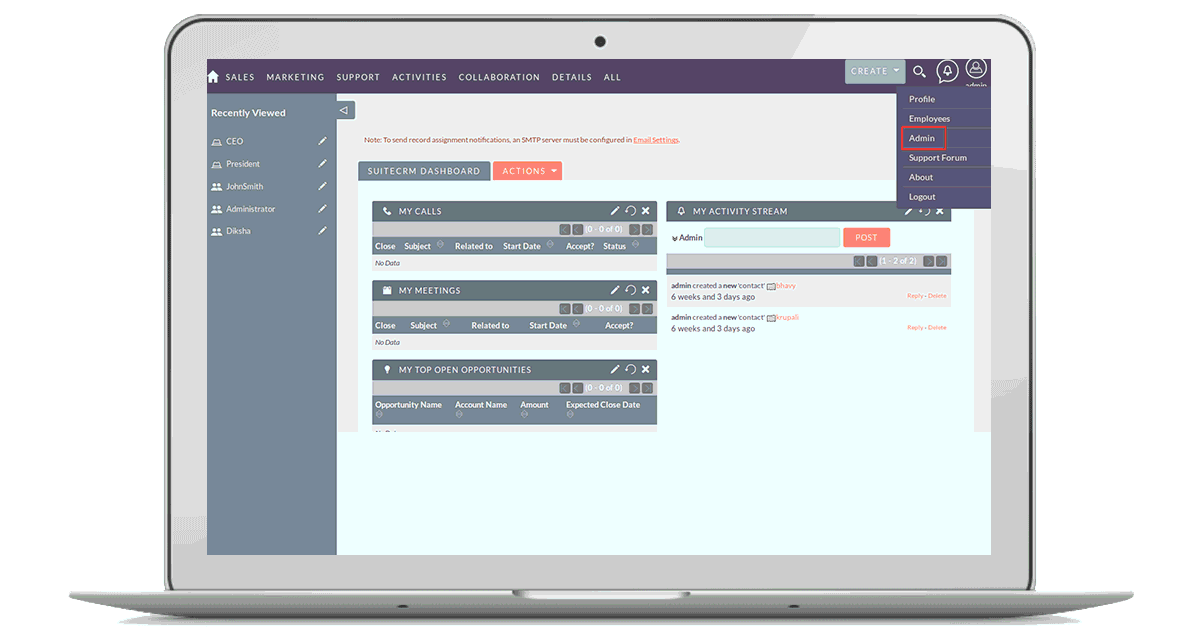Image resolution: width=1200 pixels, height=630 pixels.
Task: Select Logout from the user menu
Action: (x=922, y=197)
